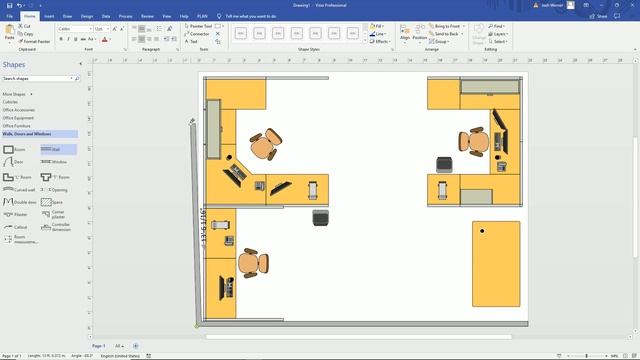Select the Room shape in the stencil
The image size is (640, 360).
point(14,149)
